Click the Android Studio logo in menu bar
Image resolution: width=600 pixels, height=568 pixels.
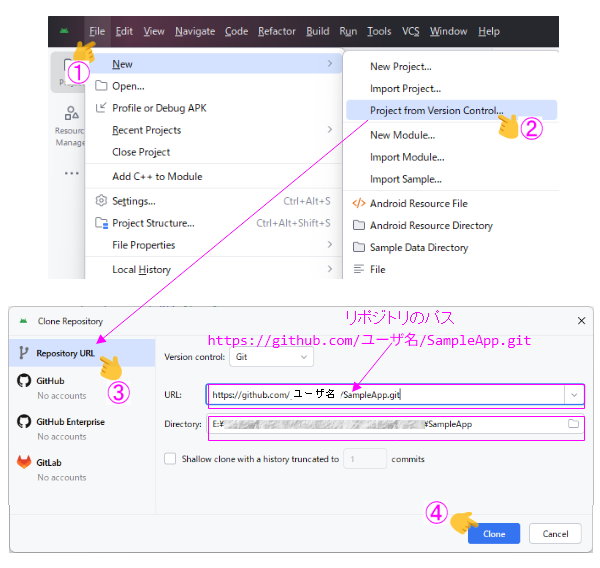(x=64, y=31)
